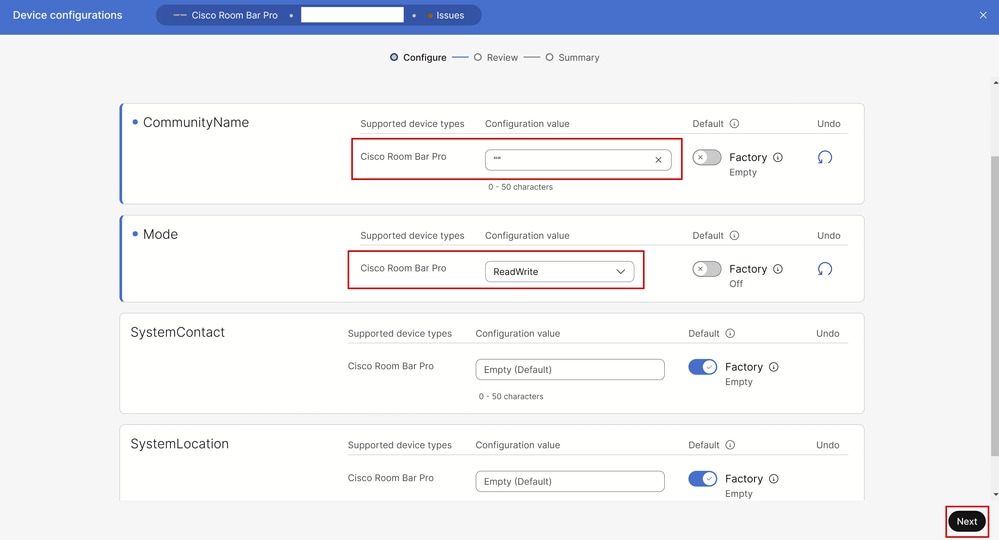Viewport: 999px width, 540px height.
Task: Open info icon next to Mode Factory label
Action: (x=777, y=269)
